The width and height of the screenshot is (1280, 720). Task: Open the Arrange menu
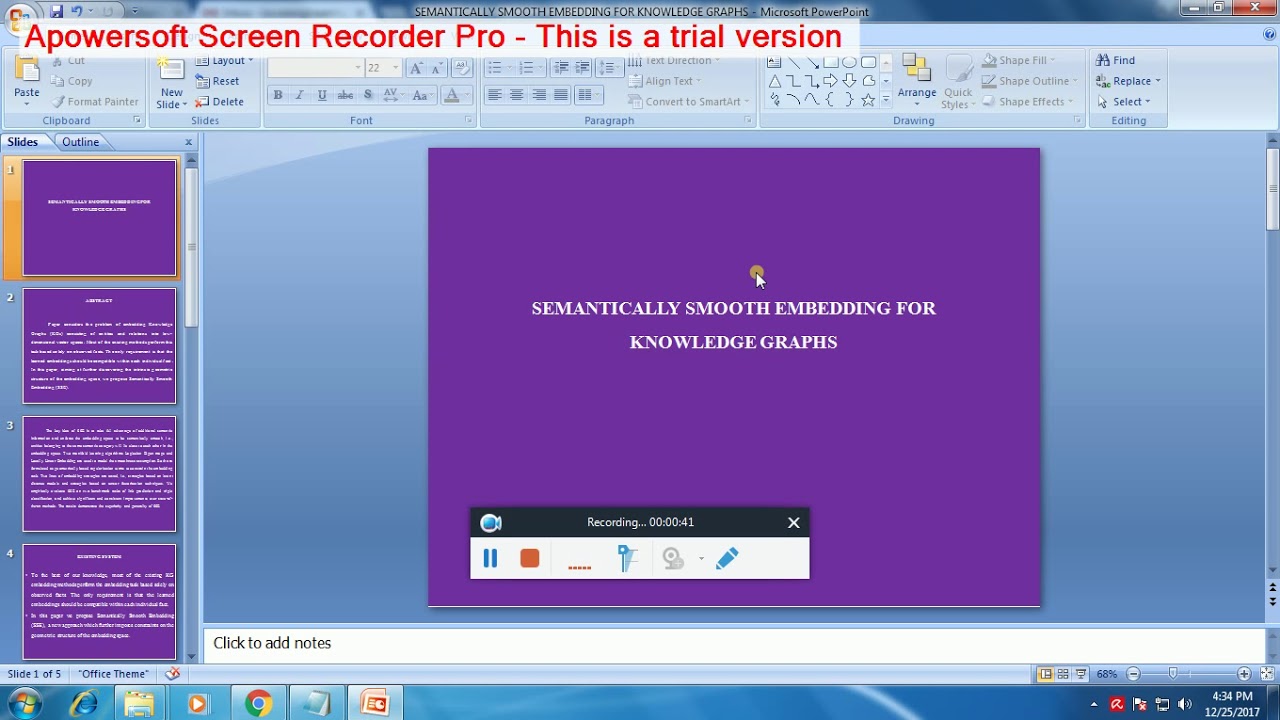click(x=916, y=82)
